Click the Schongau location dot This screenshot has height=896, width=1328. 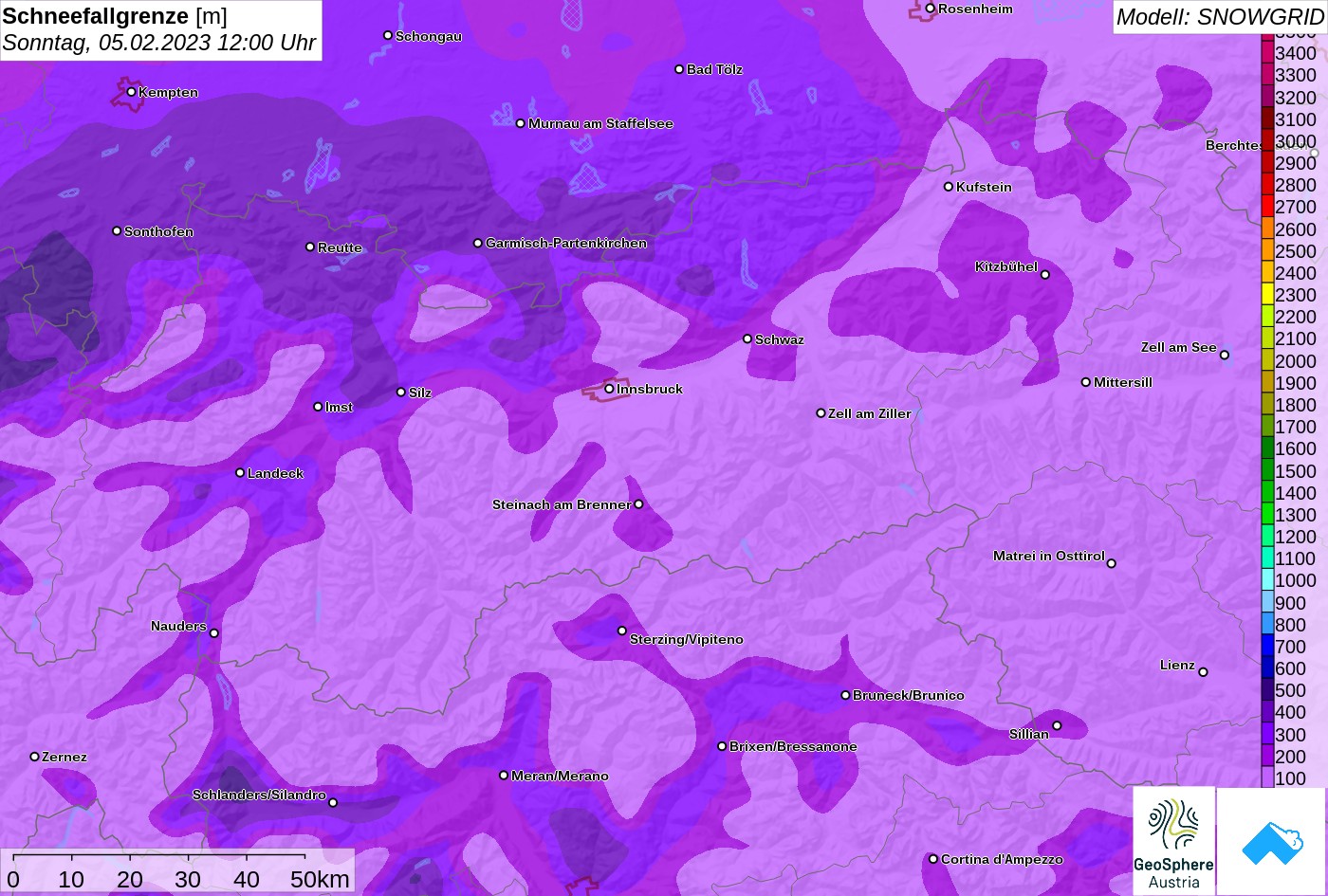click(x=387, y=35)
